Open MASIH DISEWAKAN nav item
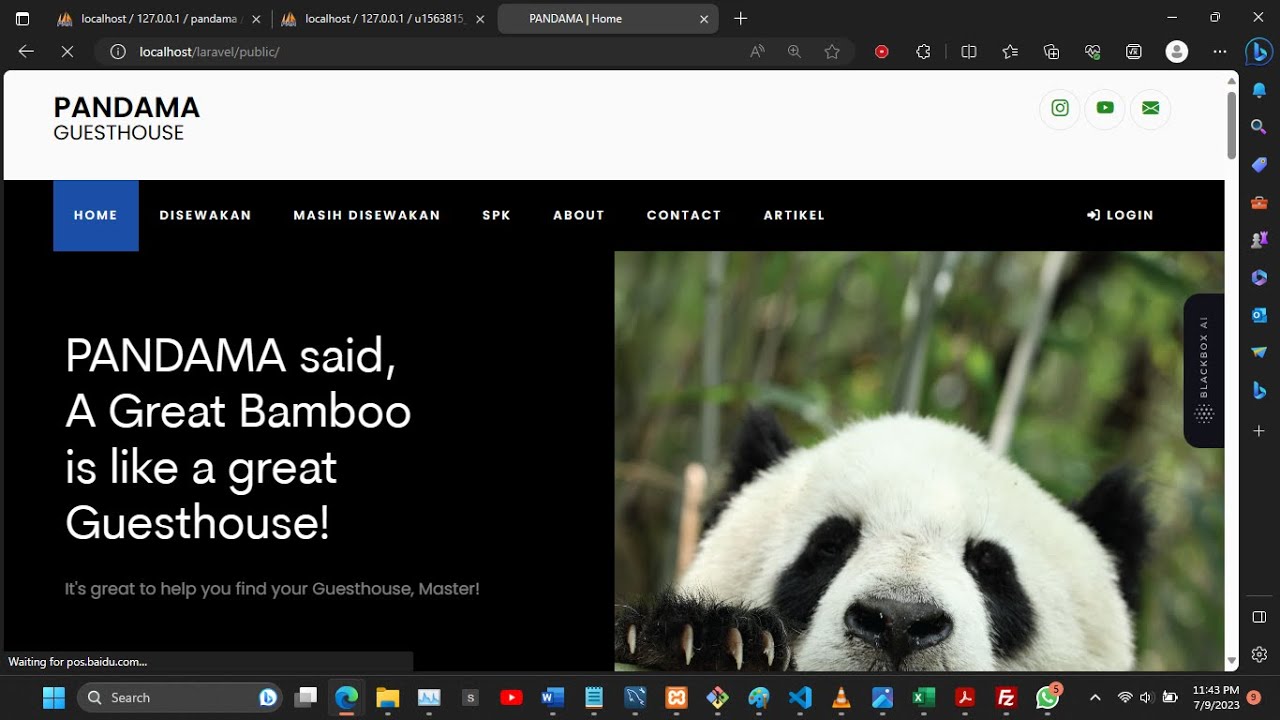Screen dimensions: 1280x720 click(367, 215)
